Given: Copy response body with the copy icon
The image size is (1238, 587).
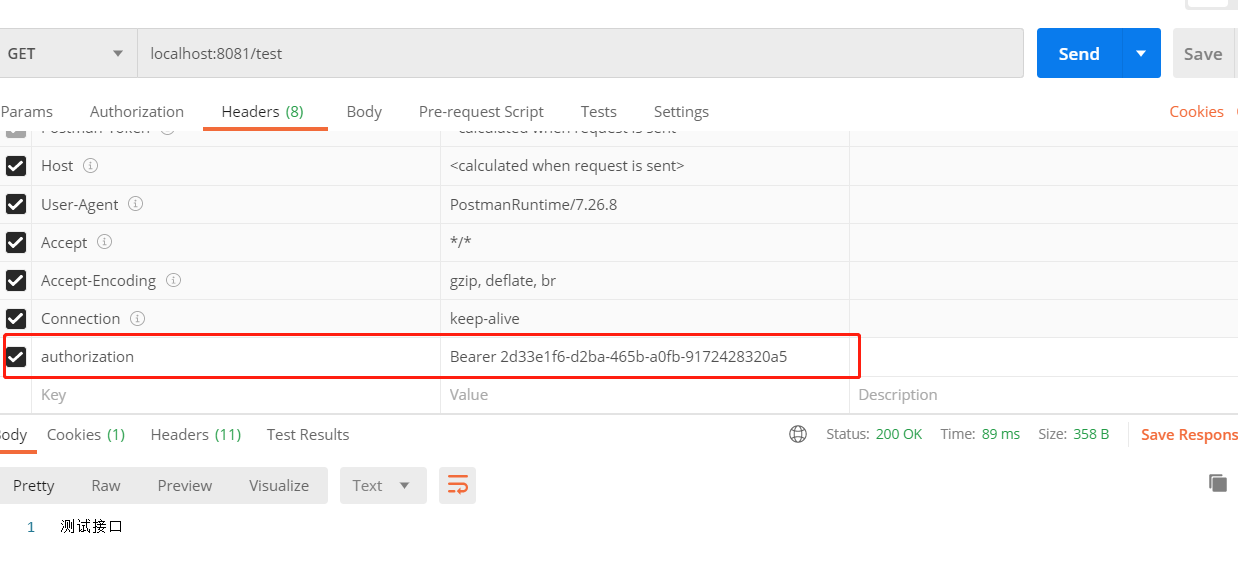Looking at the screenshot, I should [x=1217, y=483].
